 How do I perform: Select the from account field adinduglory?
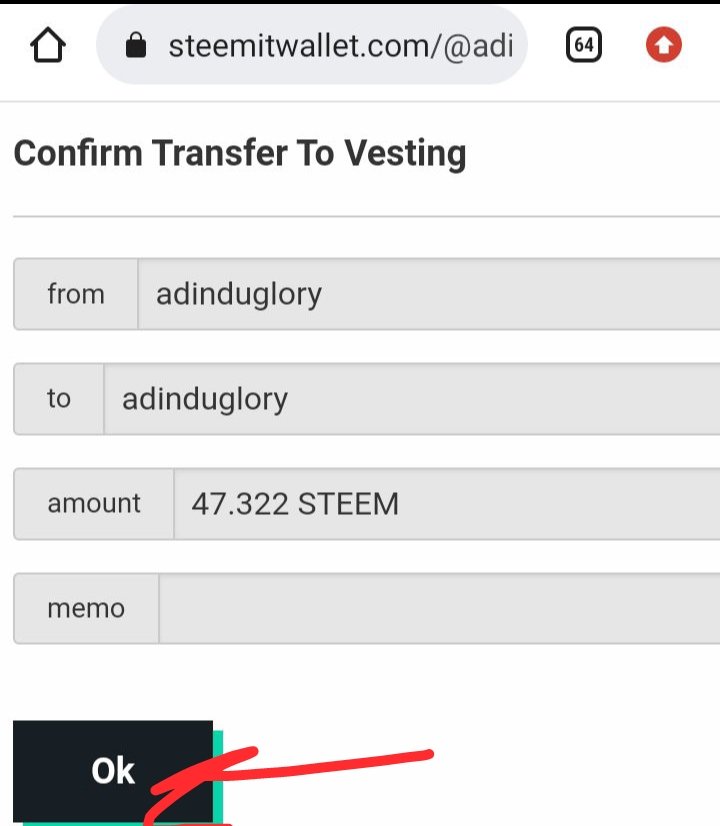(x=428, y=294)
